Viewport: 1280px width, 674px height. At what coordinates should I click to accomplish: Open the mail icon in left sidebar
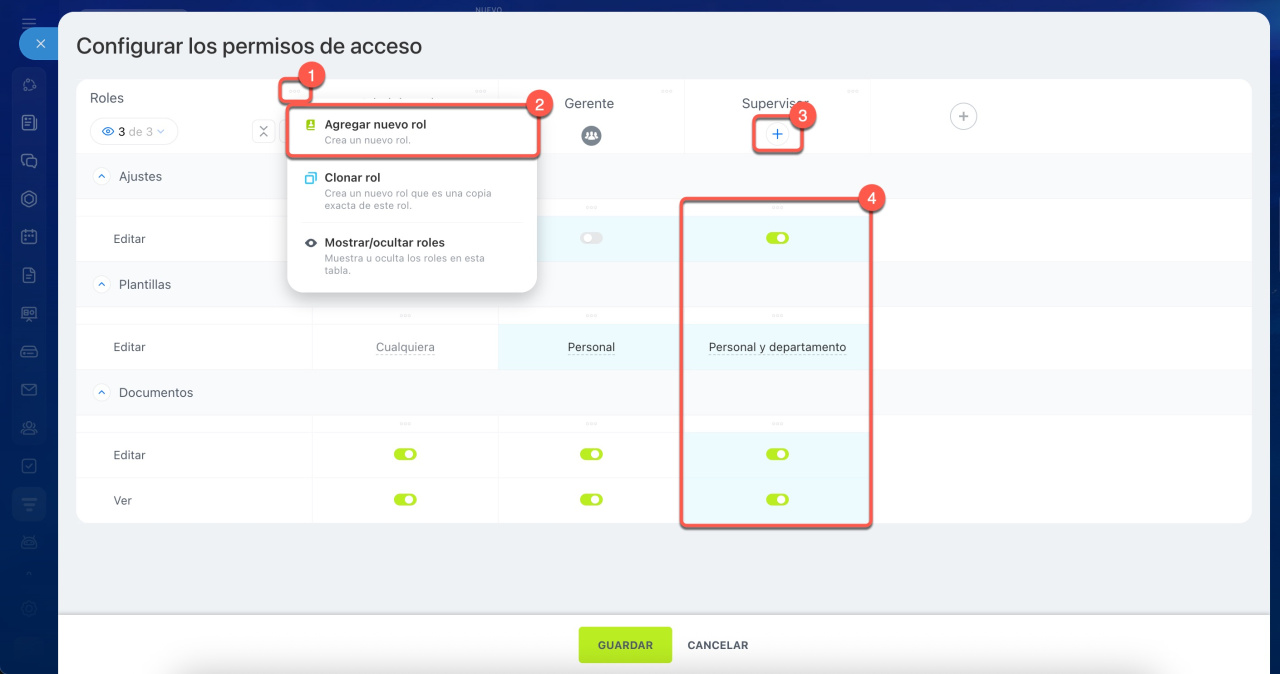(x=29, y=389)
